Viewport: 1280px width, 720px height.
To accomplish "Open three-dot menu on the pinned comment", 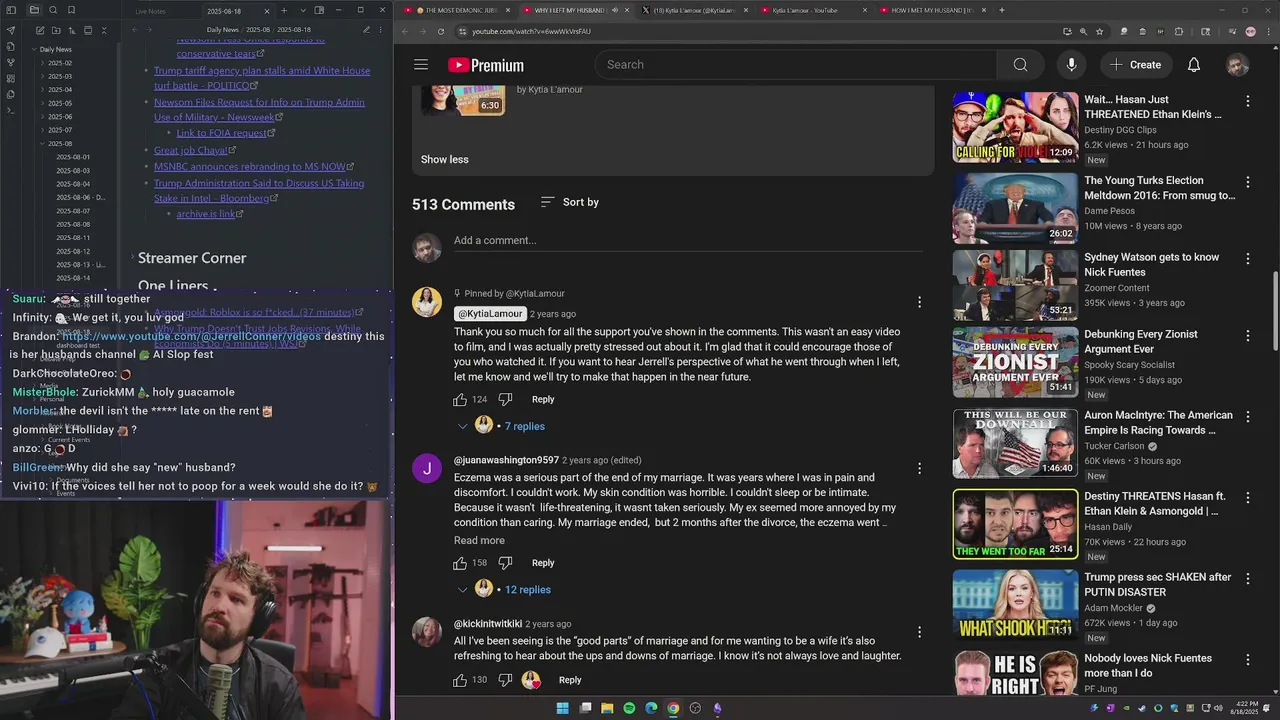I will pyautogui.click(x=920, y=302).
